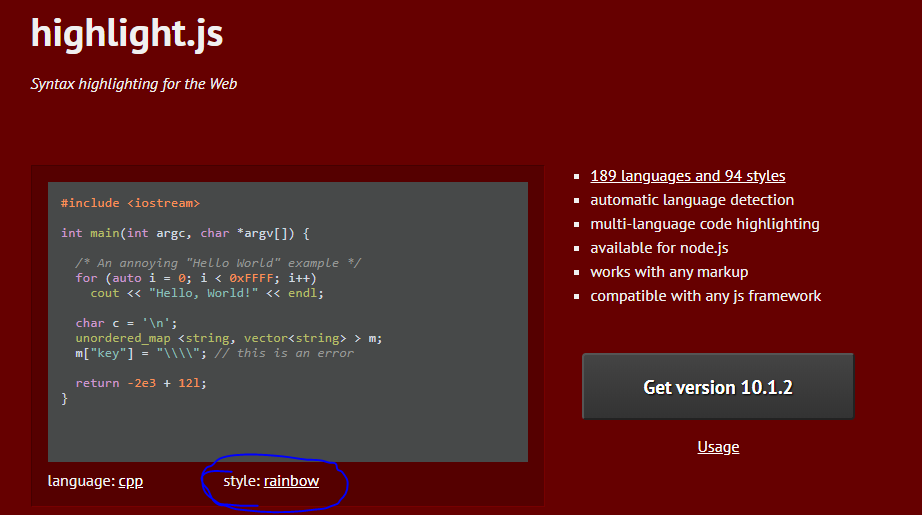Viewport: 922px width, 515px height.
Task: Click 'available for node.js' list item
Action: 659,248
